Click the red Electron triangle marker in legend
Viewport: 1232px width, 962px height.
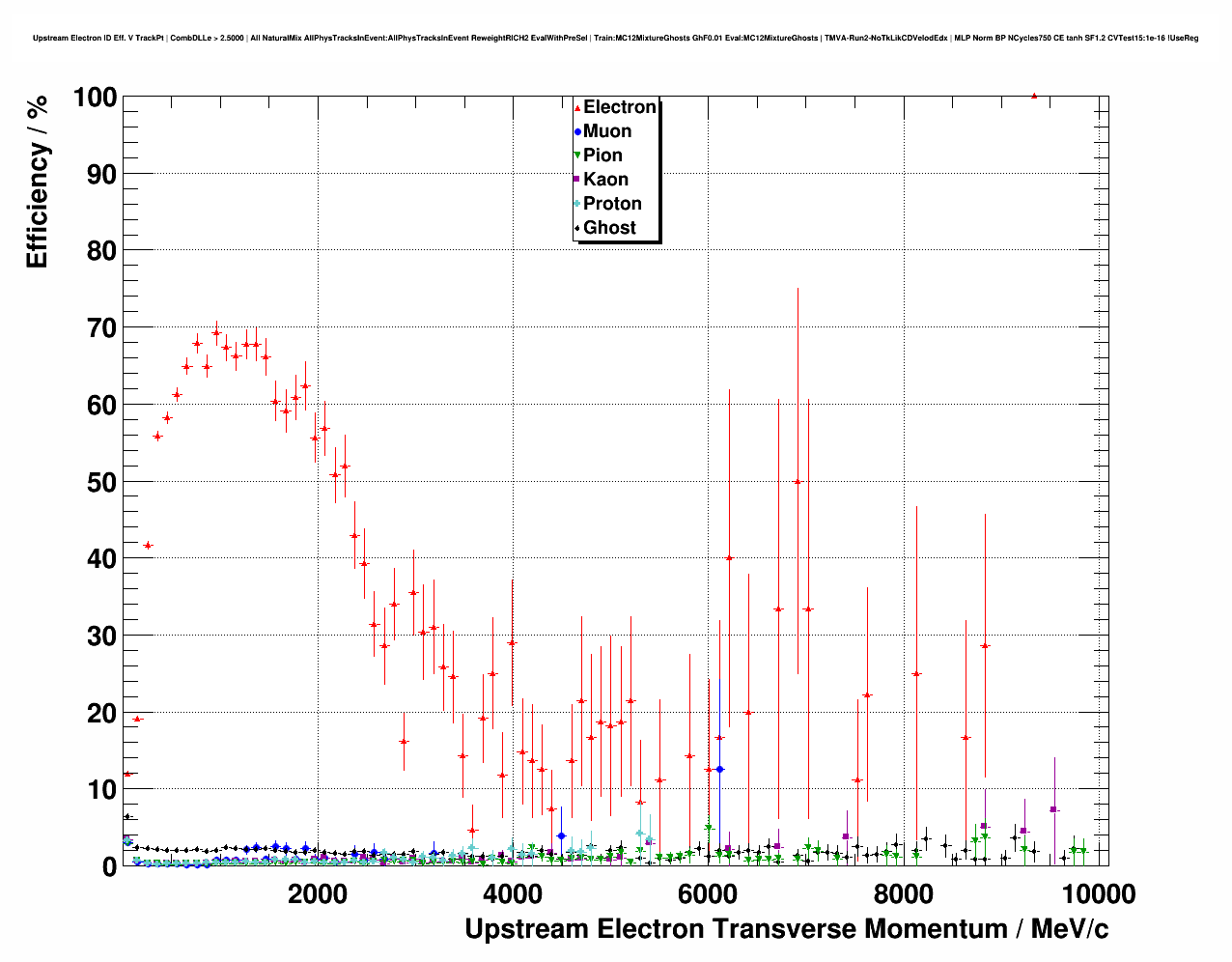coord(577,107)
